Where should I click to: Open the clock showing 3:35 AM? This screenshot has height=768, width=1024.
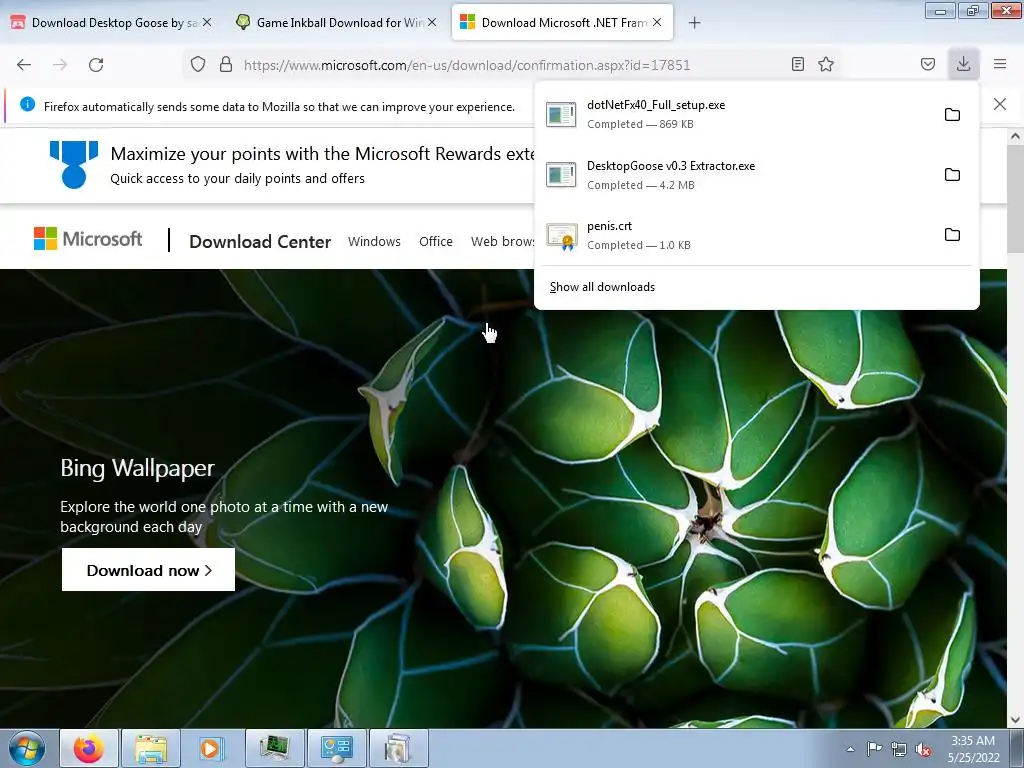[973, 749]
